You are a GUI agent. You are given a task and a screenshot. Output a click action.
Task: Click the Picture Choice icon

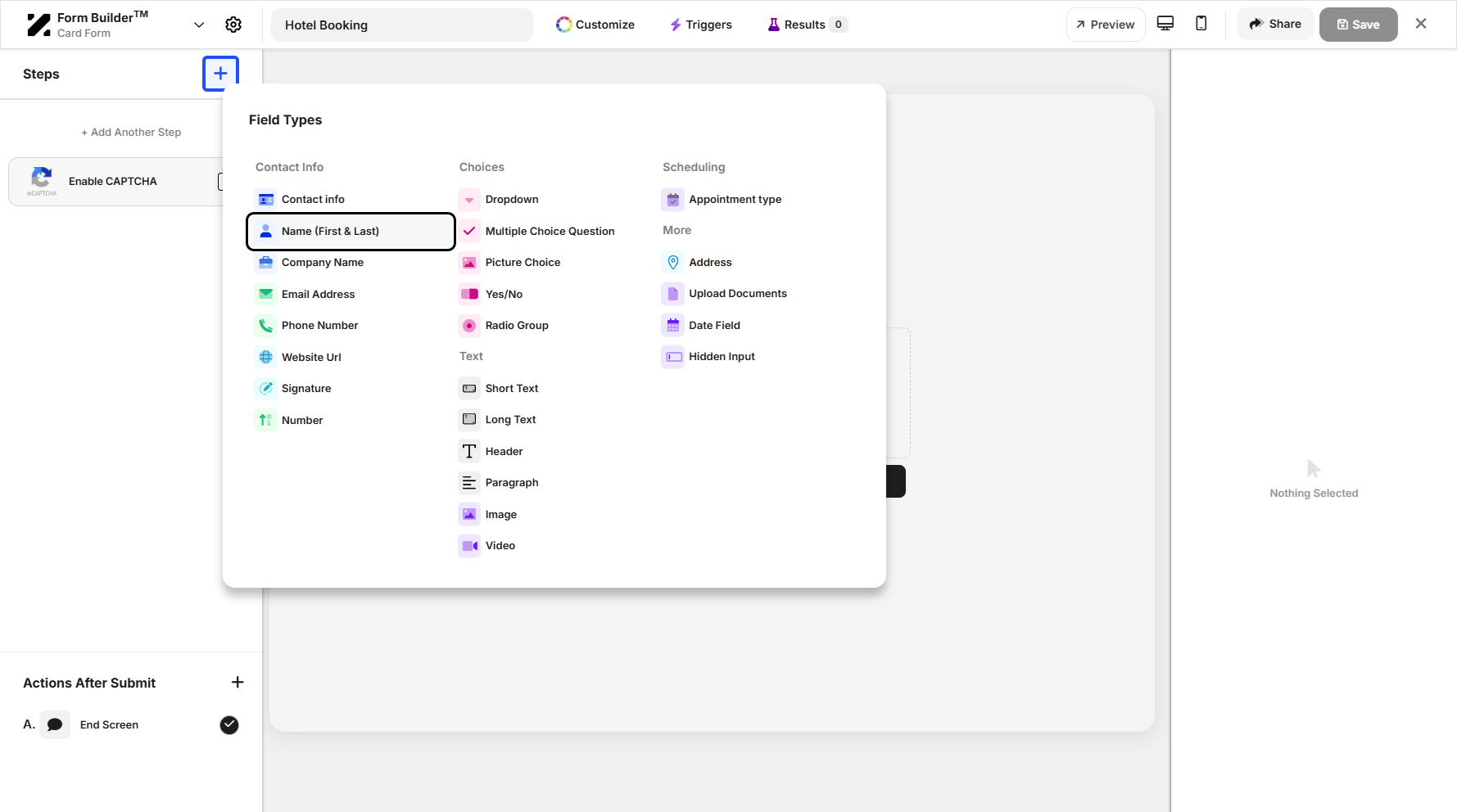[x=469, y=262]
